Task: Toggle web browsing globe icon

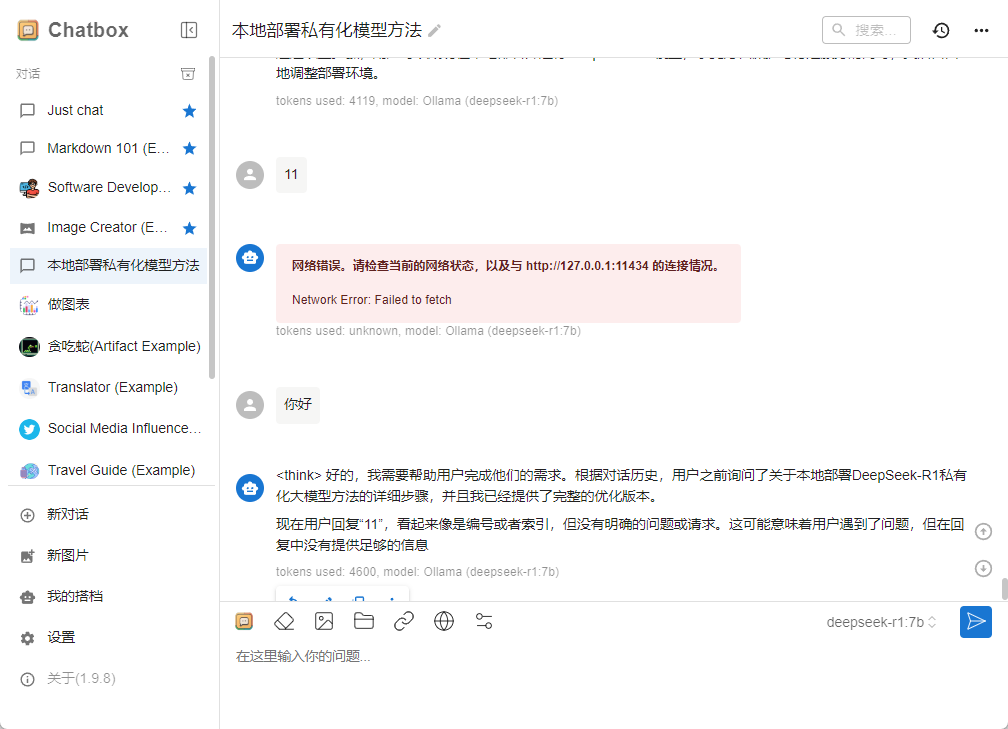Action: 444,621
